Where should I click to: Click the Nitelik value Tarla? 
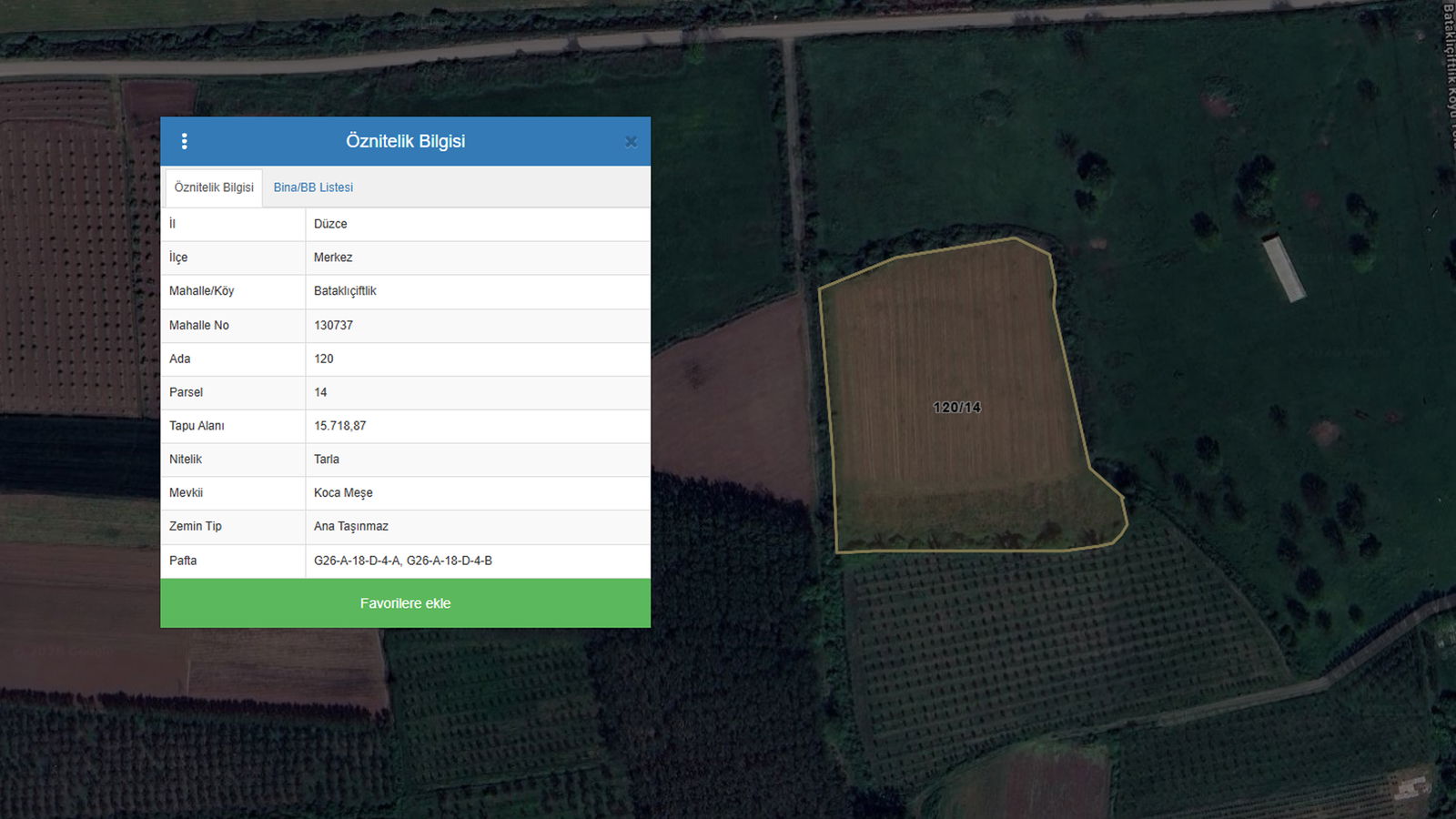click(x=327, y=460)
